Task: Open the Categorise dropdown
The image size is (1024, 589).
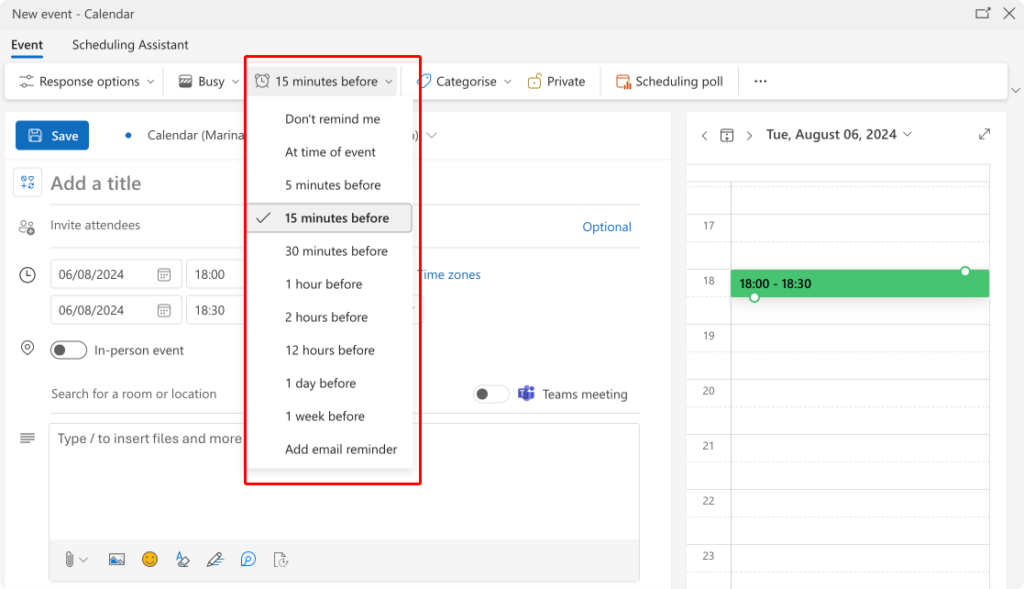Action: pos(464,82)
